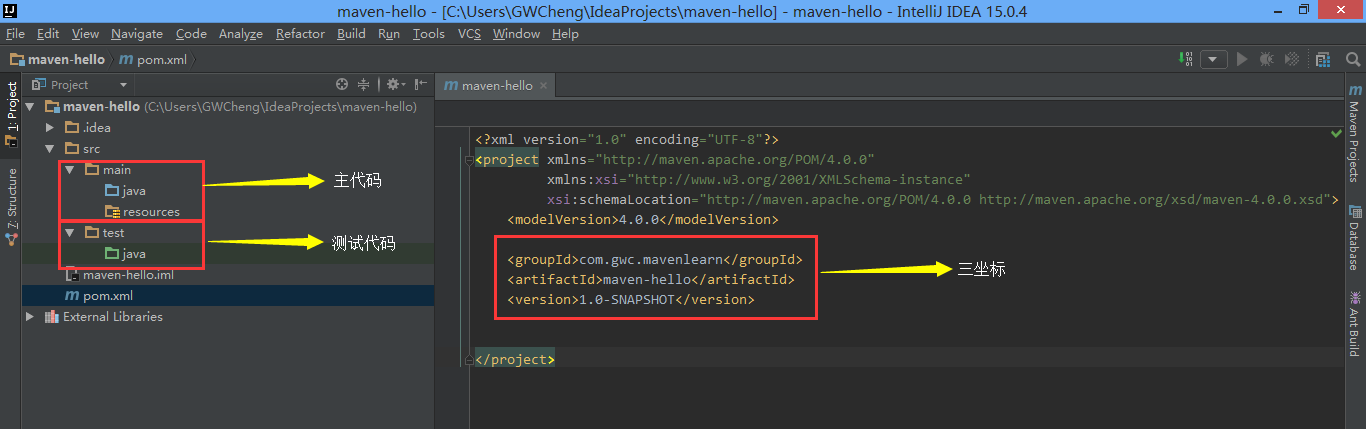Image resolution: width=1366 pixels, height=429 pixels.
Task: Open the Project Structure icon
Action: click(1323, 59)
